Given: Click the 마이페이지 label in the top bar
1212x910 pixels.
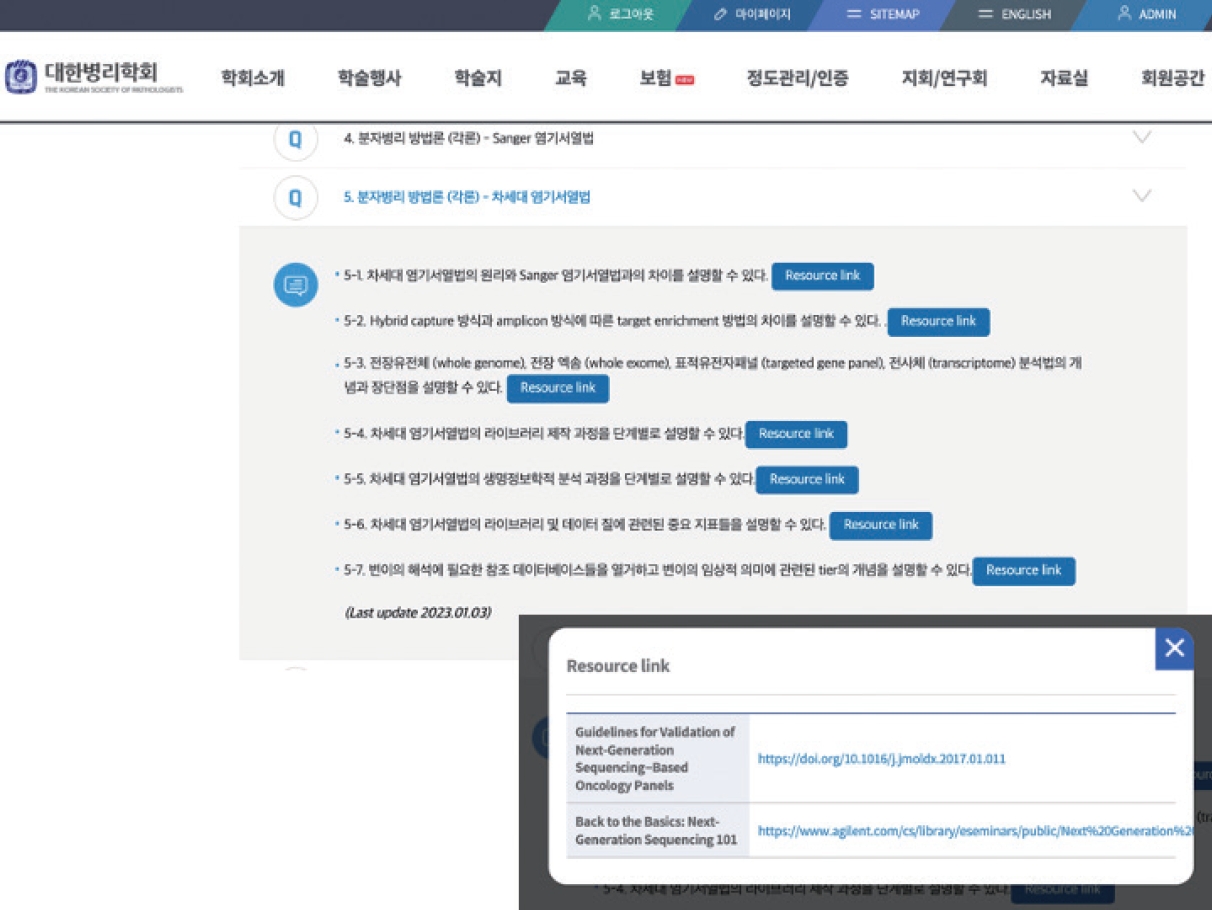Looking at the screenshot, I should pyautogui.click(x=763, y=14).
